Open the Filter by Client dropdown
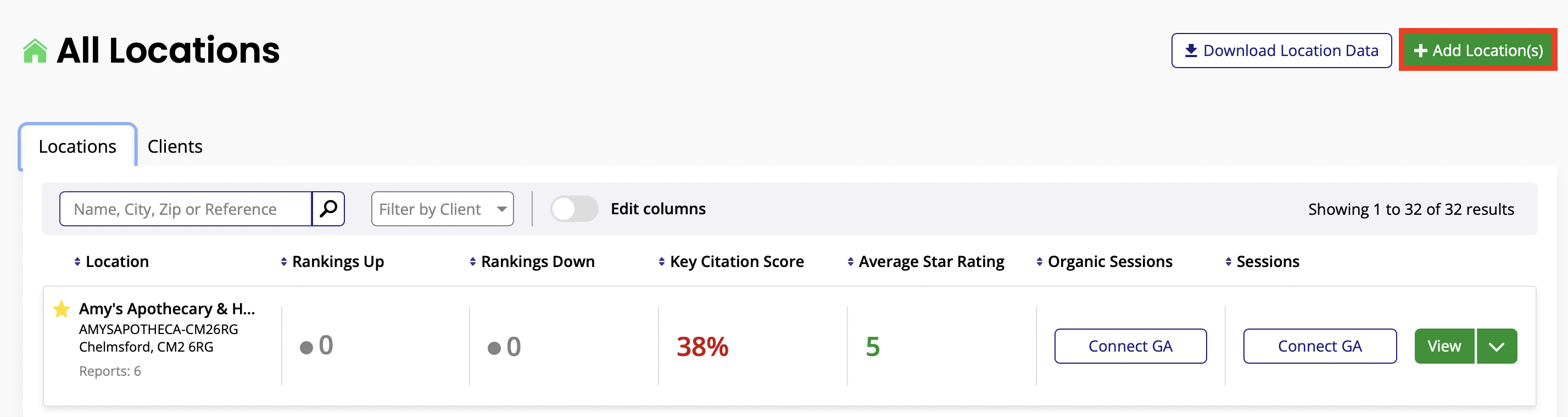 (x=442, y=209)
